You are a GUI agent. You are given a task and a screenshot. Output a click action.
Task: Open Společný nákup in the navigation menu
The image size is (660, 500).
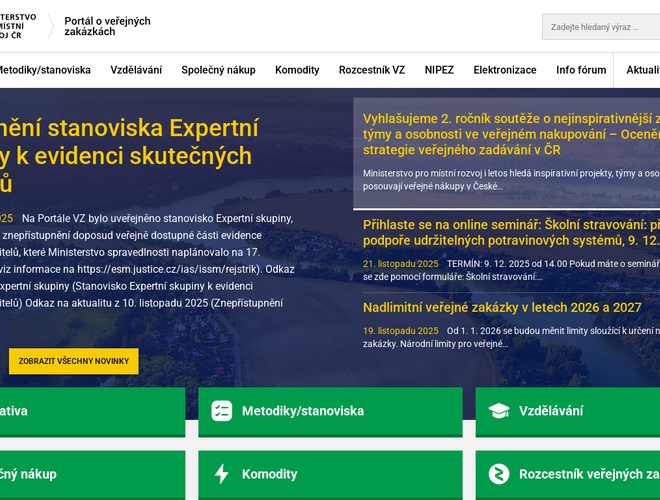[218, 70]
